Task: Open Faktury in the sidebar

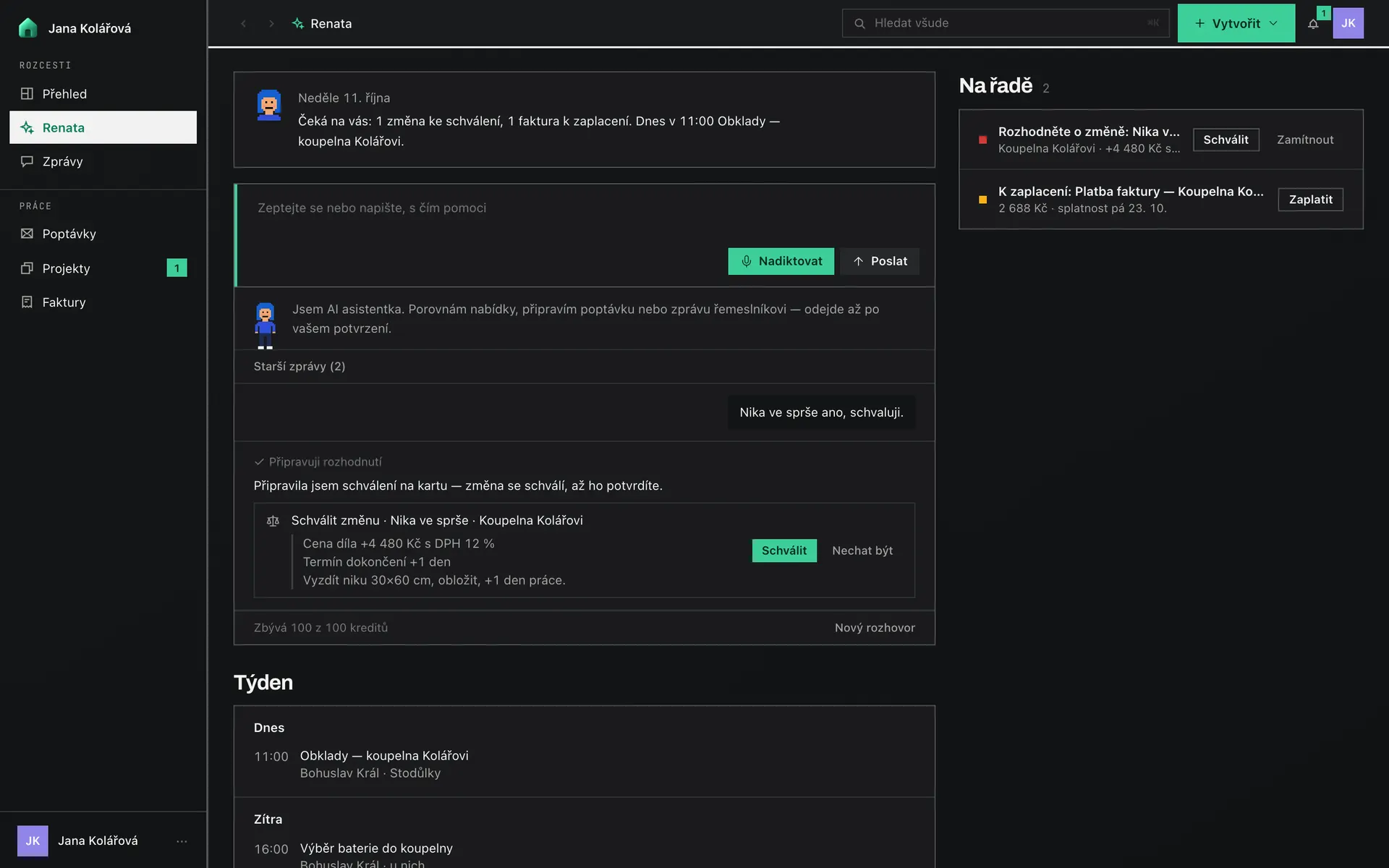Action: point(103,302)
